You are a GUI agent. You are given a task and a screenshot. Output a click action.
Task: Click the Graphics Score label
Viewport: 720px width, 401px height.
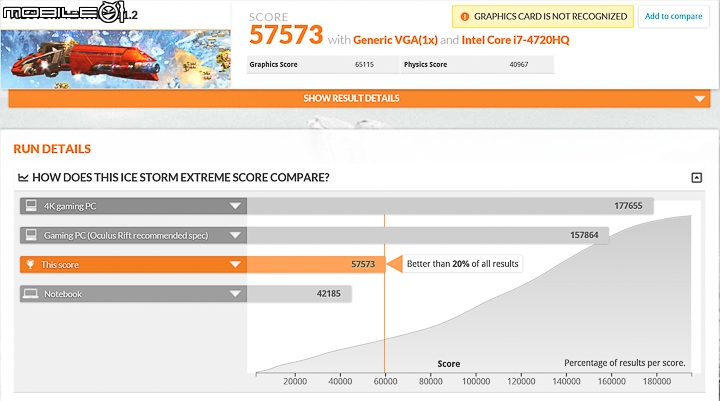pyautogui.click(x=273, y=65)
